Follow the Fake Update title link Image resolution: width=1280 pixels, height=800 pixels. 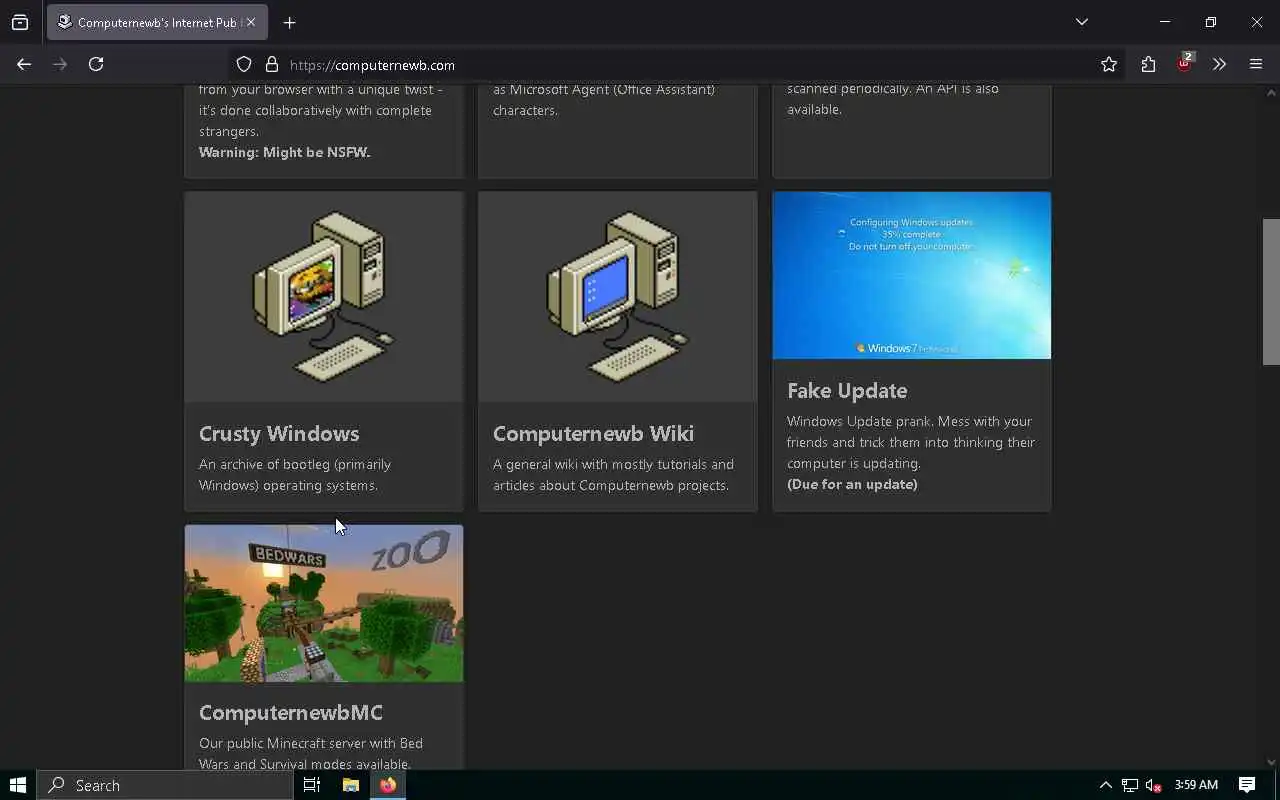(x=847, y=390)
